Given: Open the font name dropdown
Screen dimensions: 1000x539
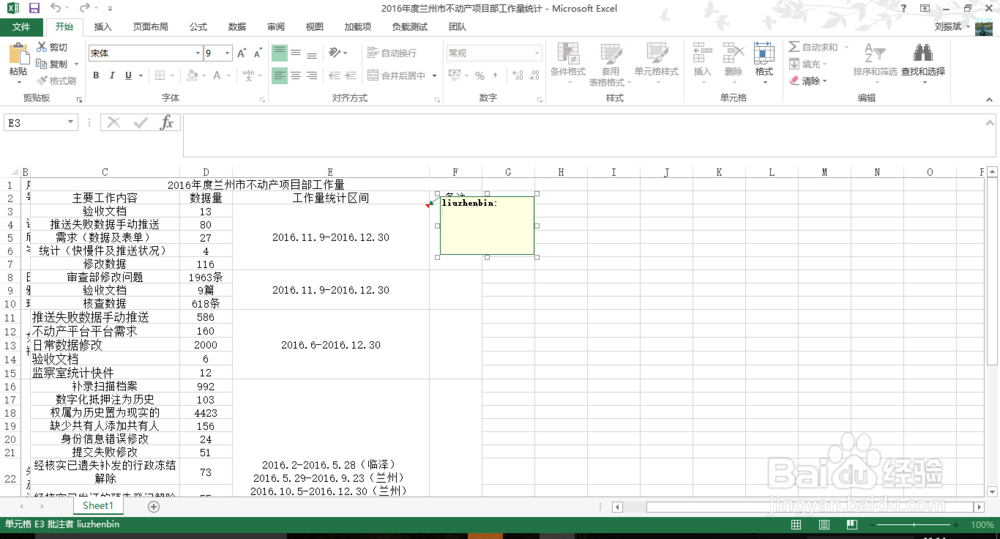Looking at the screenshot, I should pyautogui.click(x=198, y=53).
